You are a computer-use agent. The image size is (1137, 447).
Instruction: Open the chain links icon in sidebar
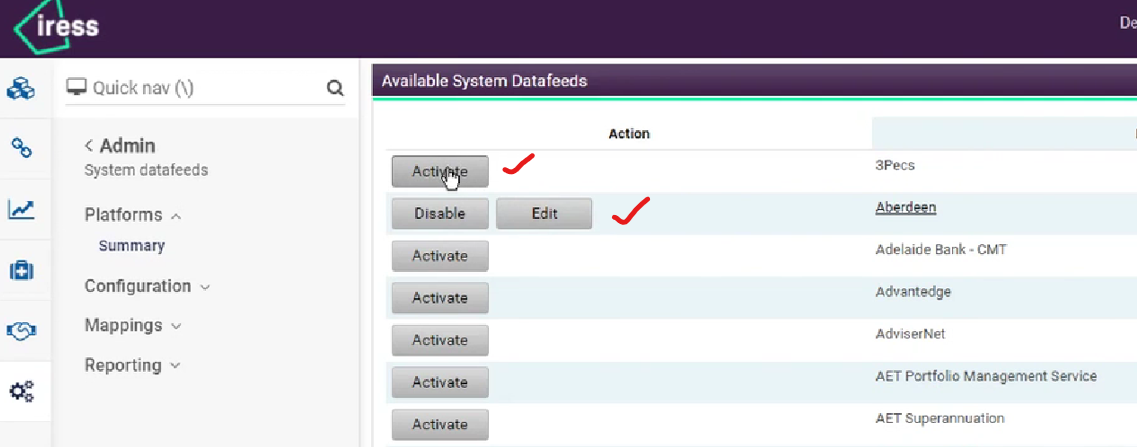(x=21, y=149)
